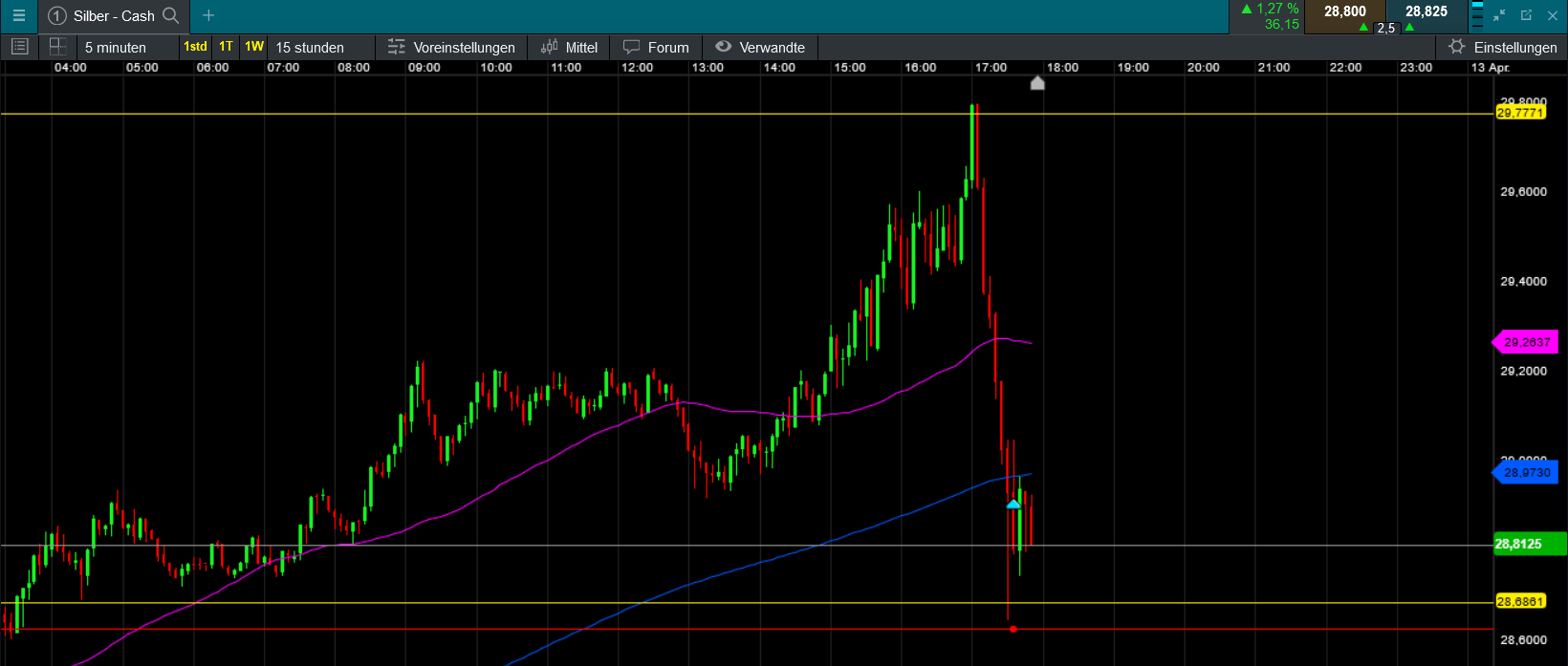This screenshot has width=1568, height=666.
Task: Click the 09:00 time axis label
Action: 425,67
